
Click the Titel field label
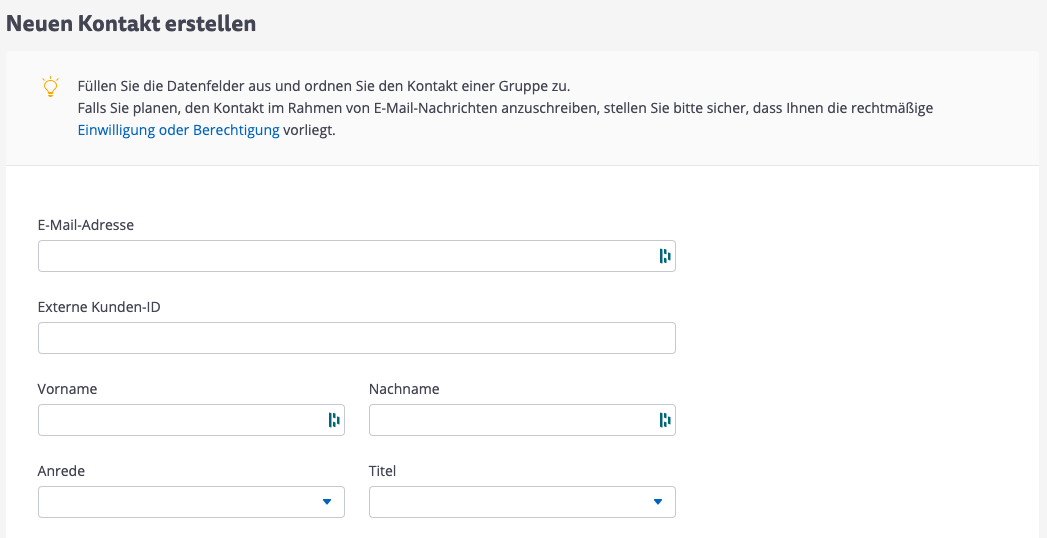[383, 471]
